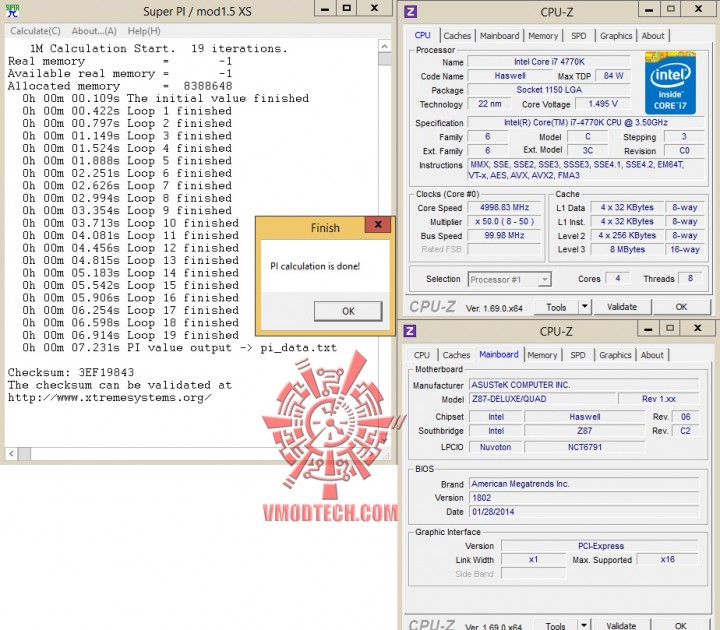This screenshot has width=720, height=630.
Task: Open SPD tab in lower CPU-Z window
Action: (578, 355)
